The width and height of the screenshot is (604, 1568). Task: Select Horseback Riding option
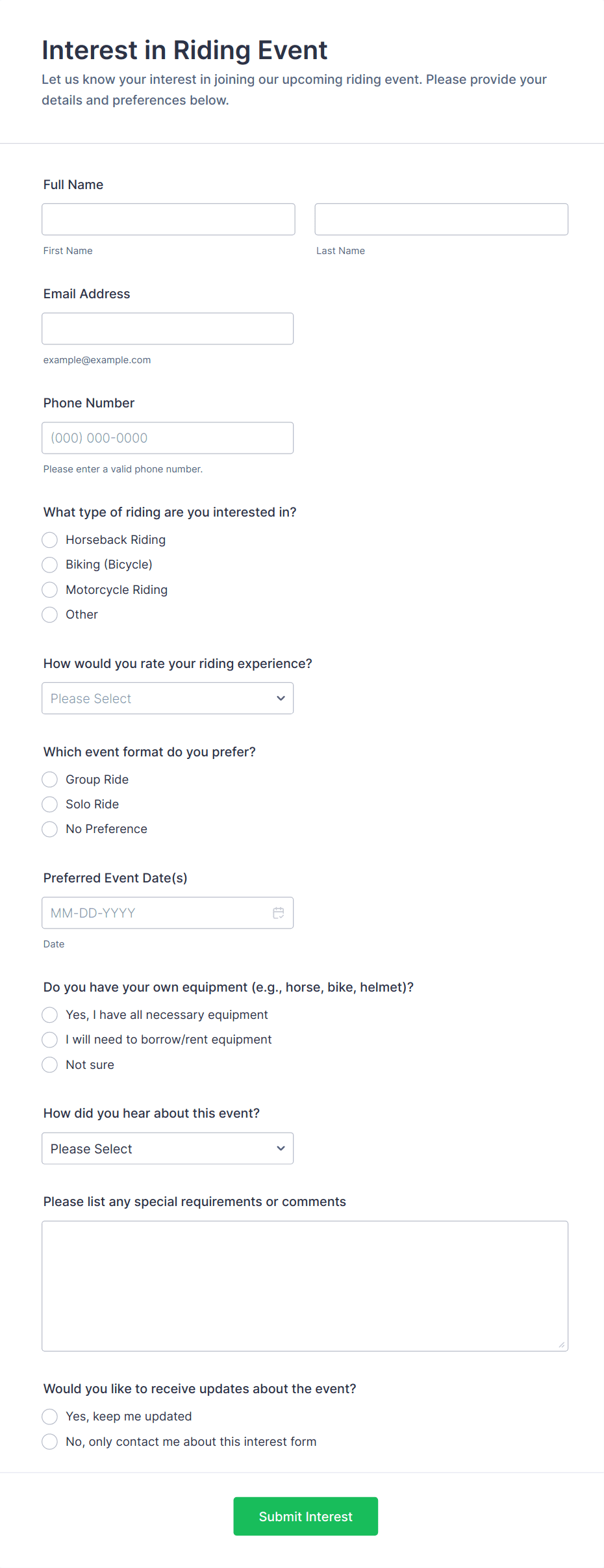(x=50, y=540)
